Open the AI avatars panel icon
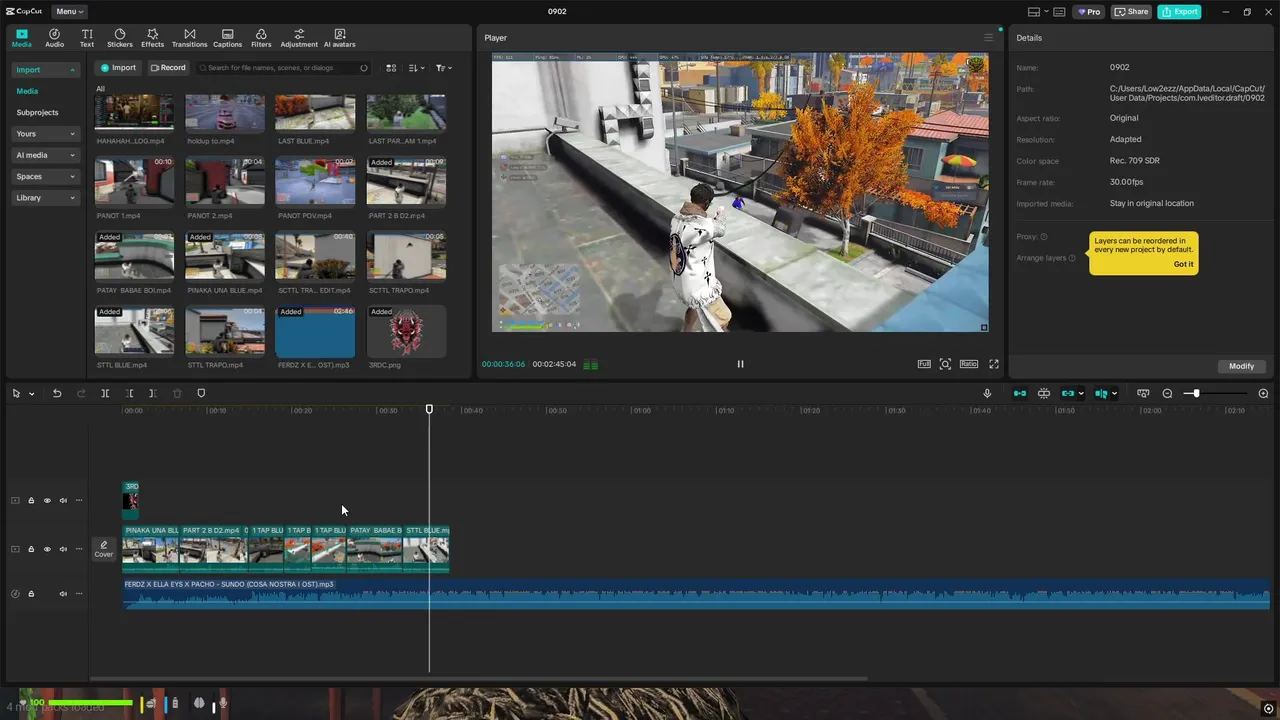Image resolution: width=1280 pixels, height=720 pixels. click(340, 38)
